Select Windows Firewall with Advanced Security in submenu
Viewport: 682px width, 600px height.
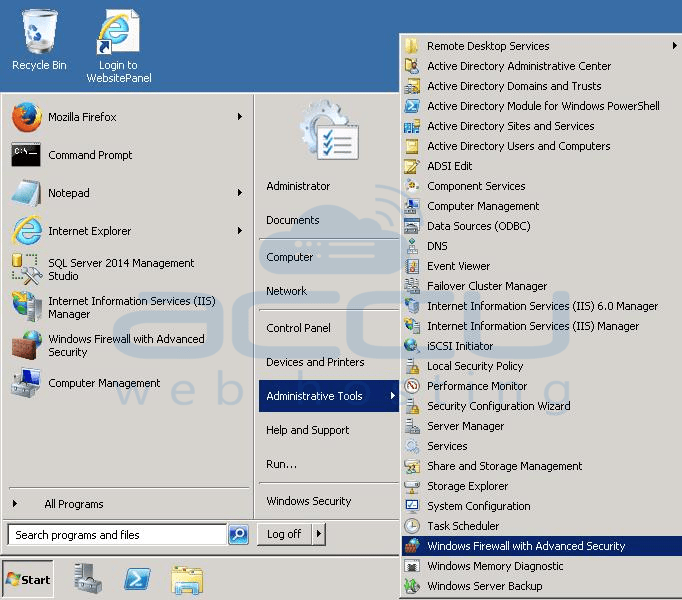542,546
